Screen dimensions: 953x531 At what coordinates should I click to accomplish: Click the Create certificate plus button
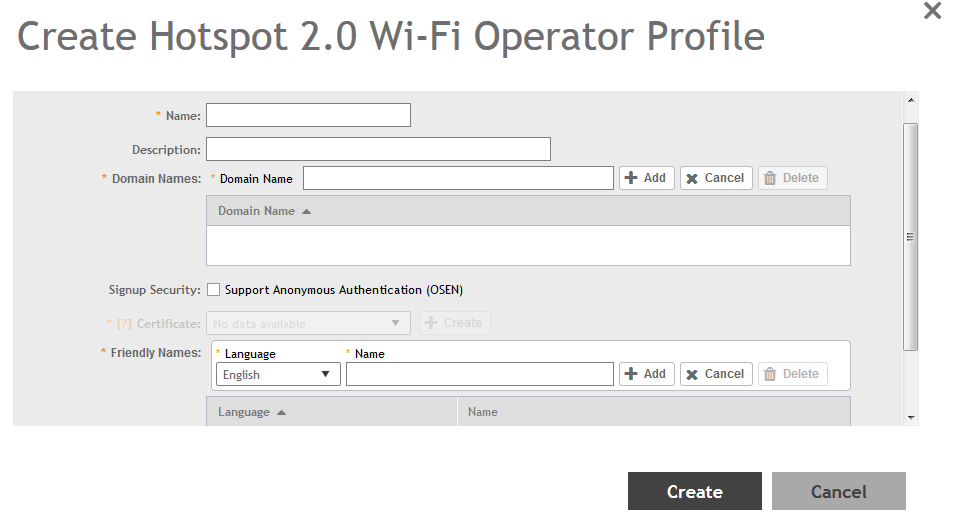pyautogui.click(x=454, y=323)
